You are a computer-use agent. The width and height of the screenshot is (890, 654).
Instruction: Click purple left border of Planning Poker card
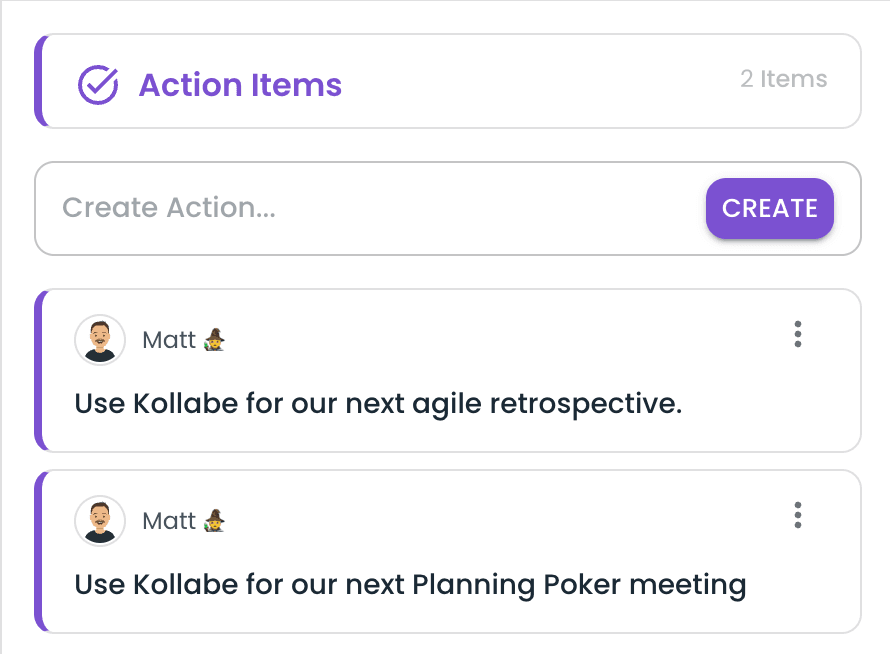pyautogui.click(x=39, y=552)
